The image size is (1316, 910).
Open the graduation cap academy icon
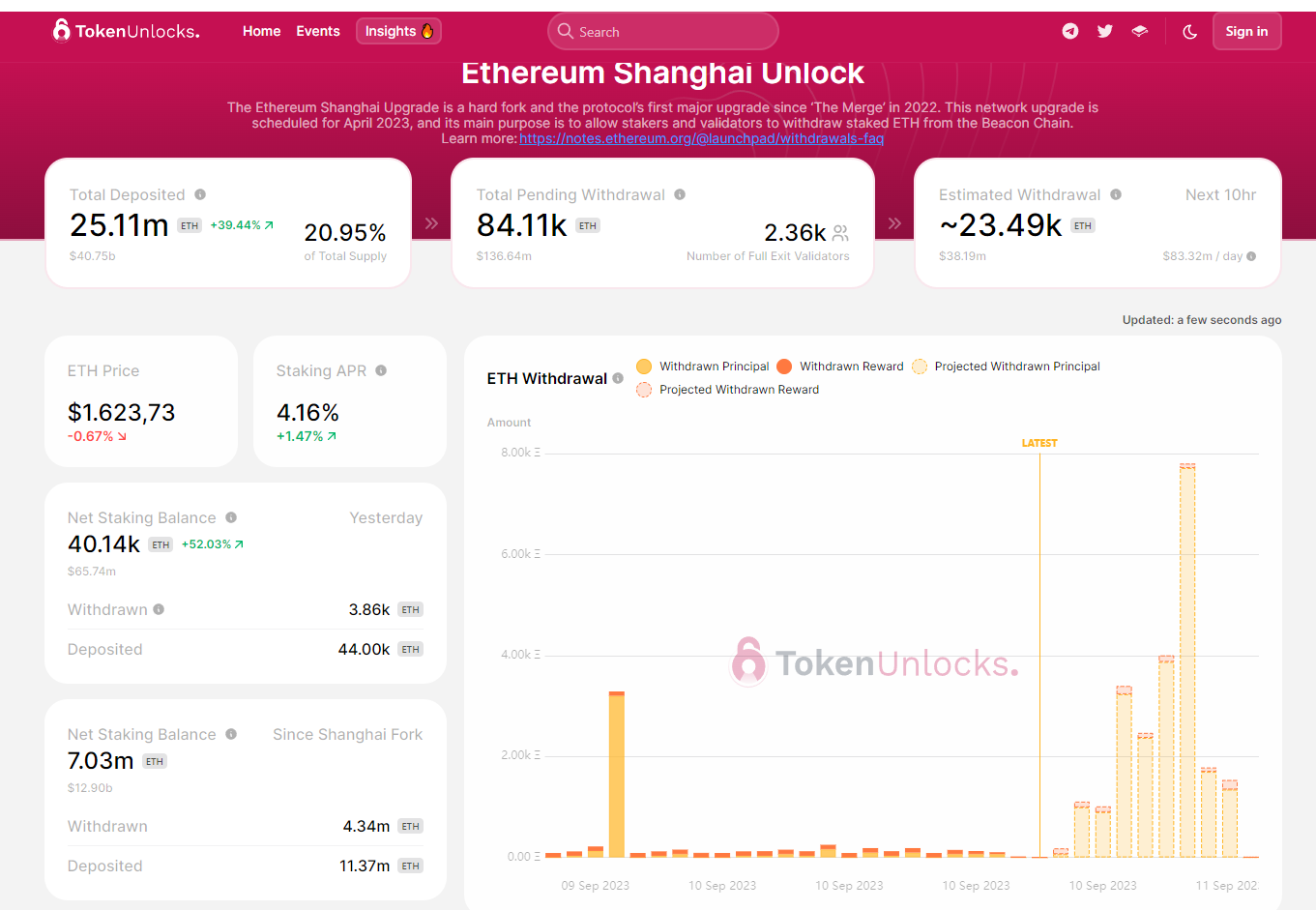(x=1140, y=31)
